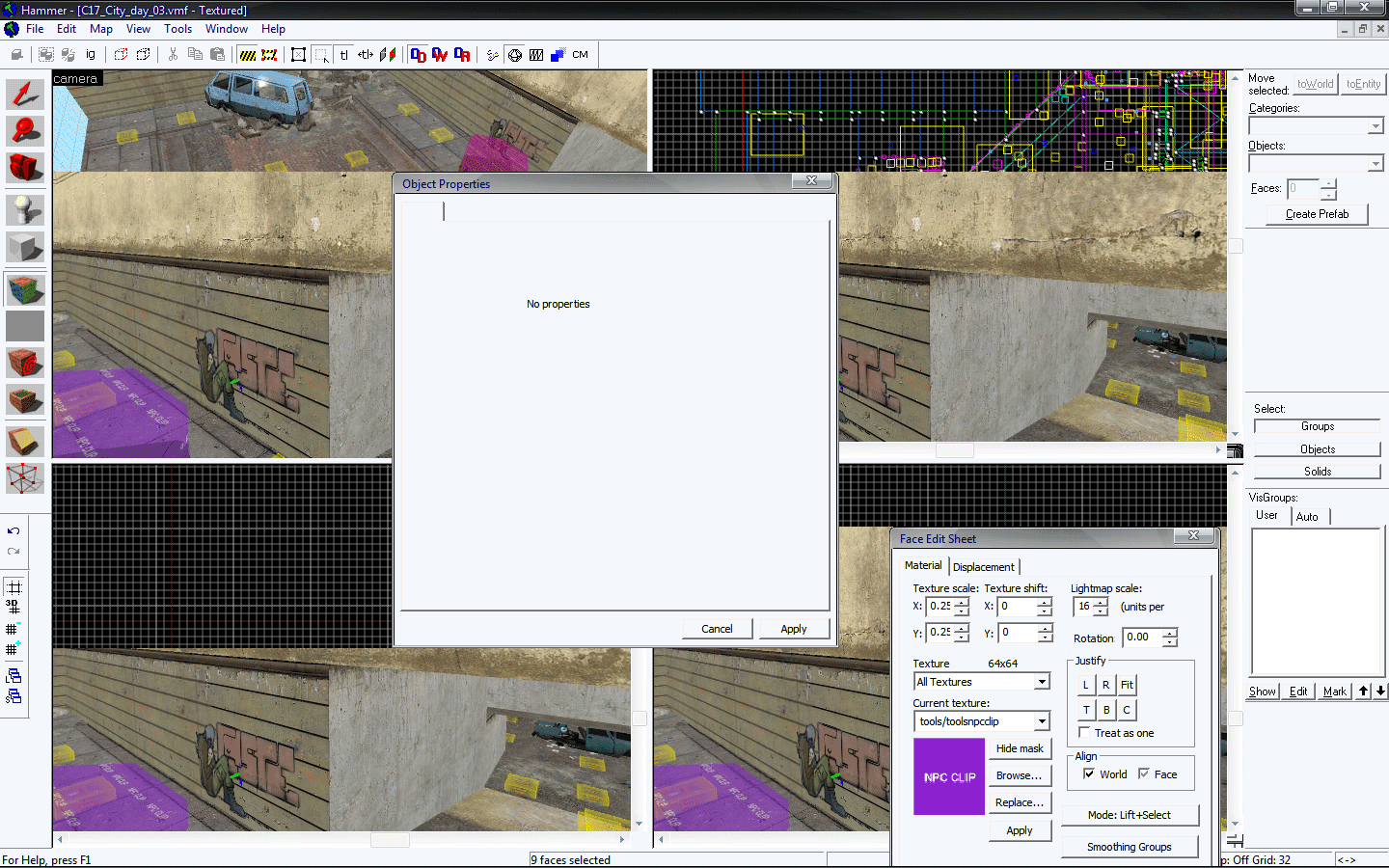The image size is (1389, 868).
Task: Click the texture scale X input field
Action: coord(940,607)
